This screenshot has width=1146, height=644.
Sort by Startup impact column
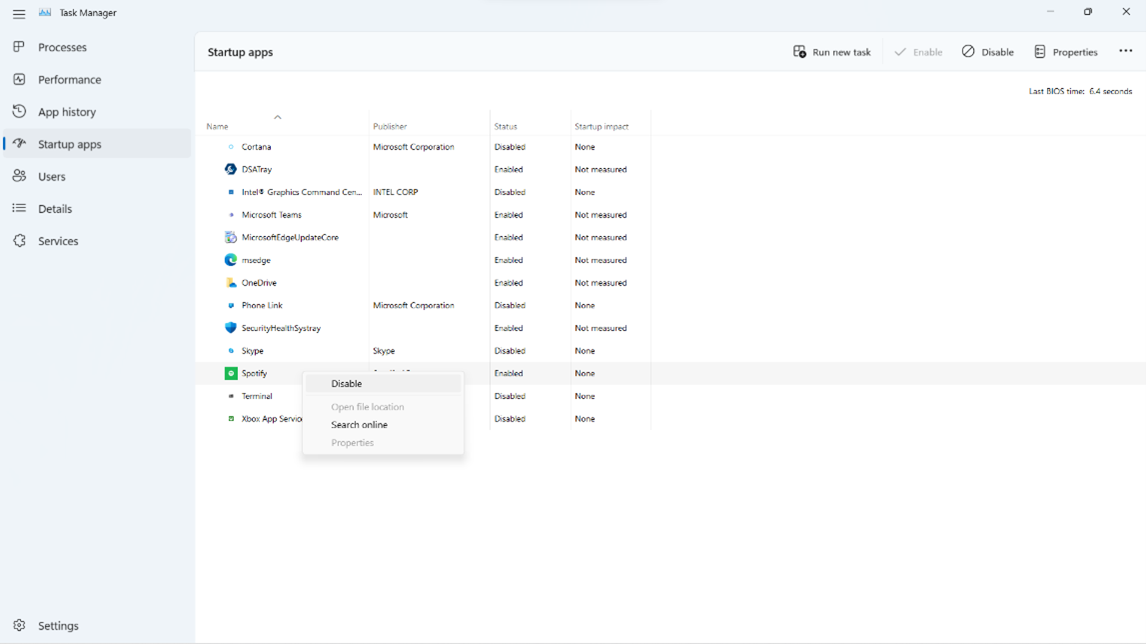tap(601, 127)
